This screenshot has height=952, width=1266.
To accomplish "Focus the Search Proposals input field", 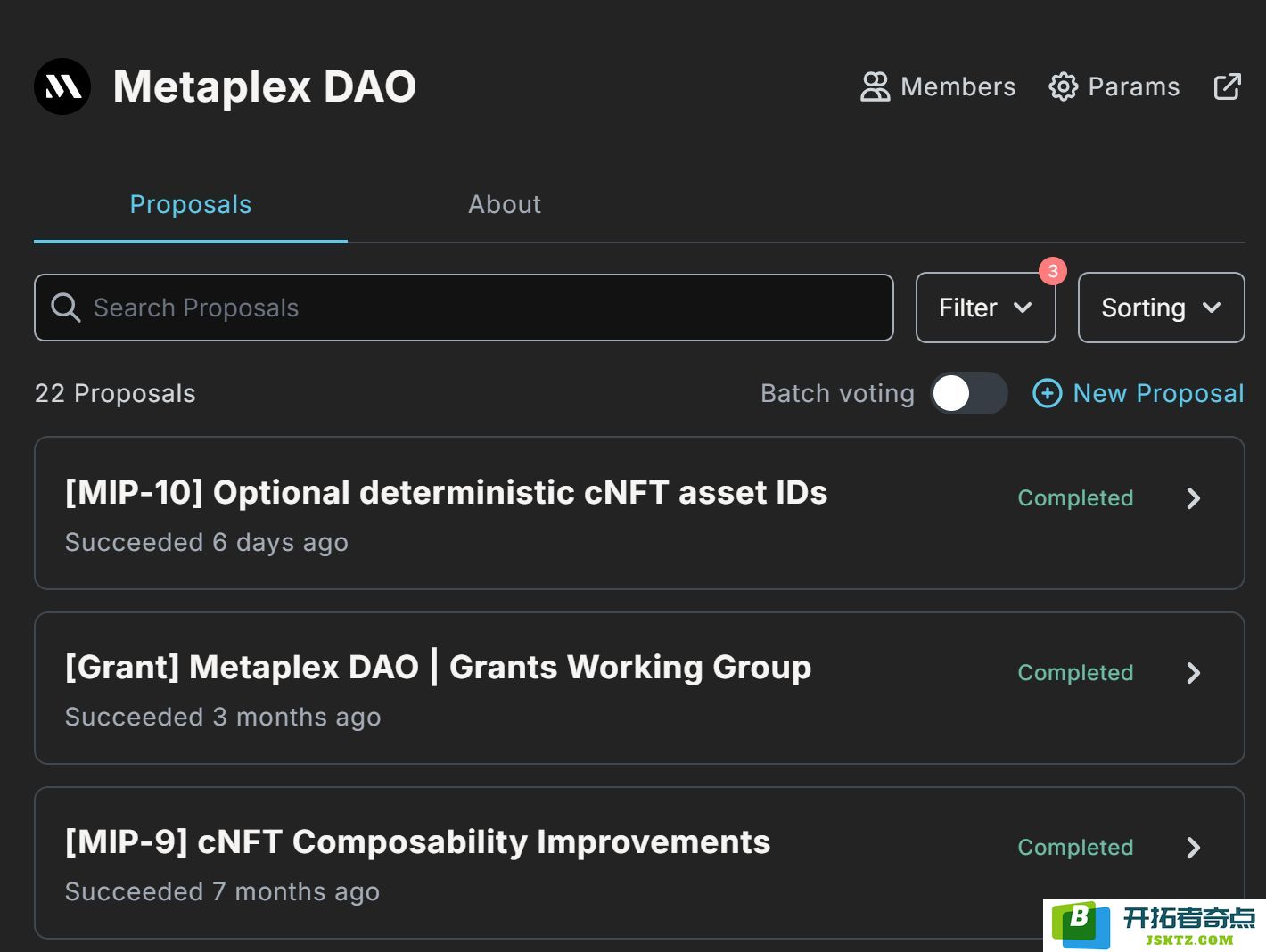I will click(464, 308).
